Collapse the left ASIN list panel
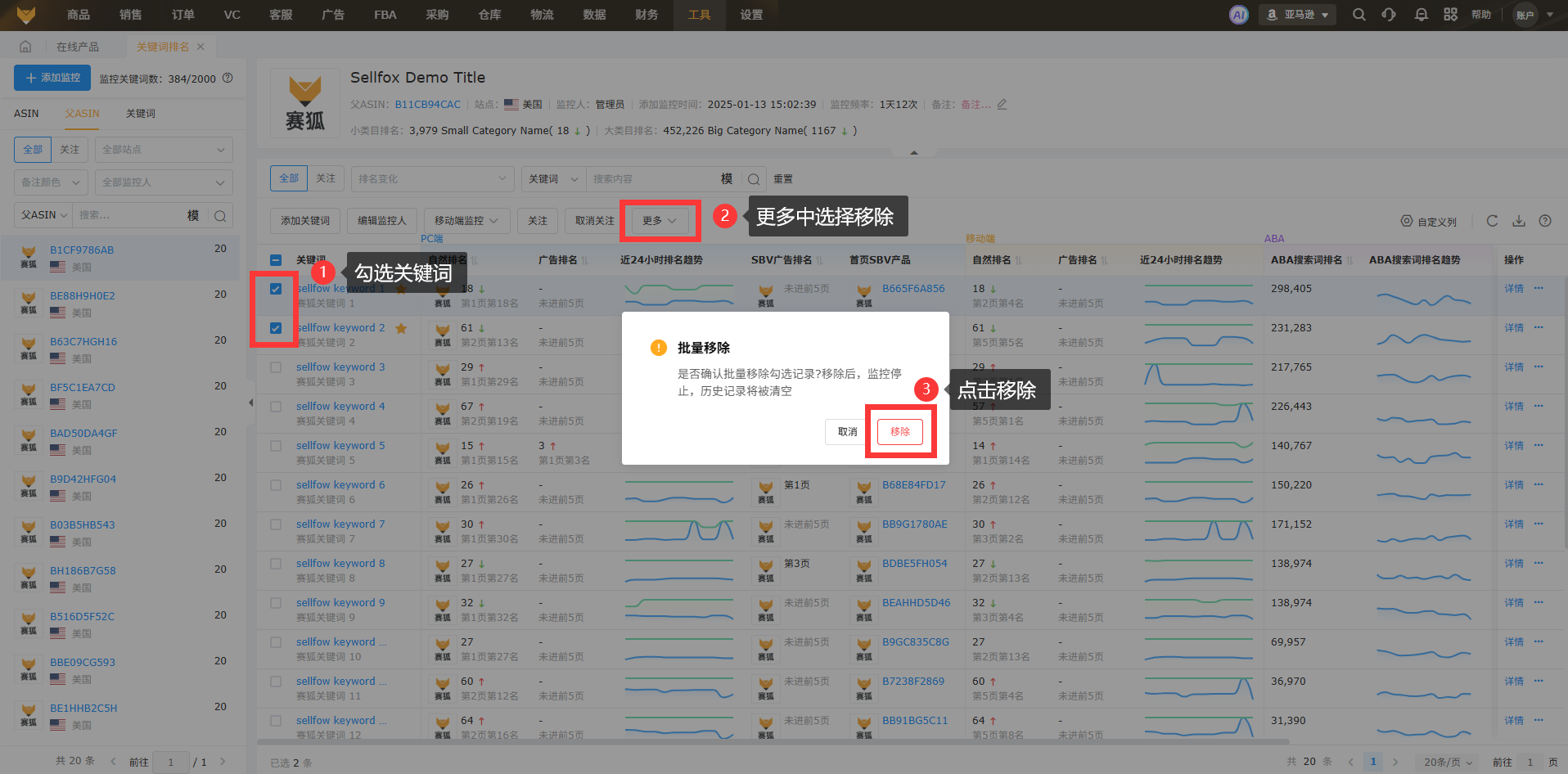Viewport: 1568px width, 774px height. (x=251, y=403)
